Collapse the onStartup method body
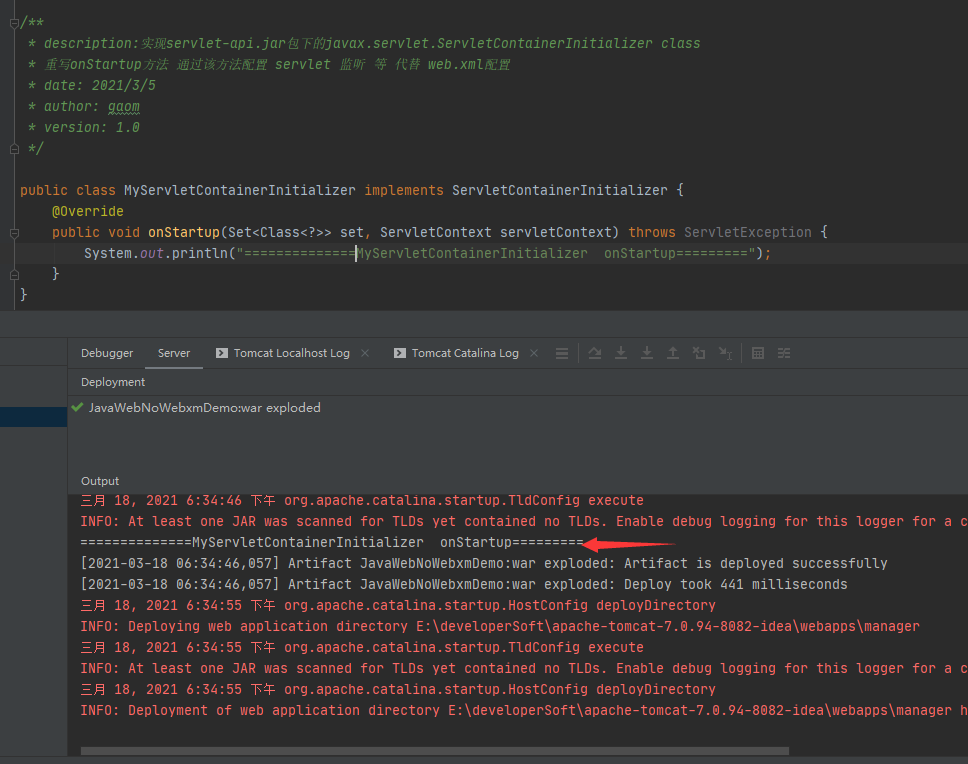The image size is (968, 764). coord(14,232)
